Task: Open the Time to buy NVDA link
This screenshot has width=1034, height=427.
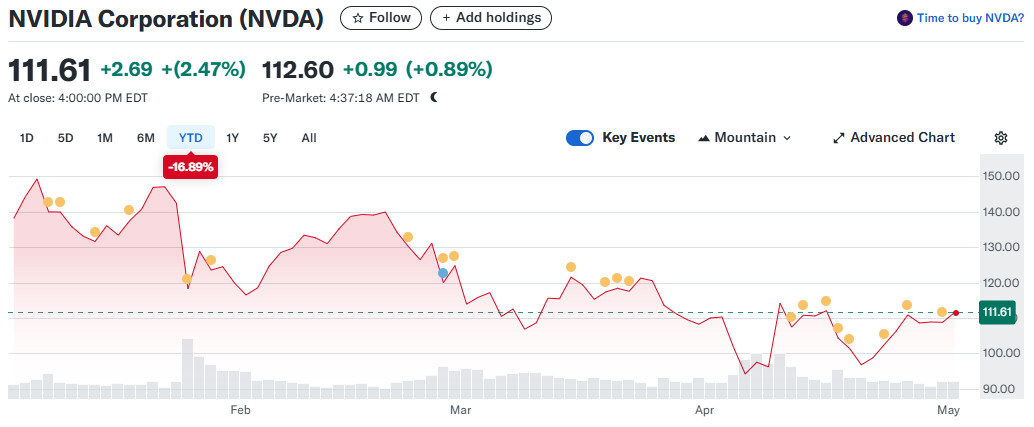Action: tap(970, 18)
